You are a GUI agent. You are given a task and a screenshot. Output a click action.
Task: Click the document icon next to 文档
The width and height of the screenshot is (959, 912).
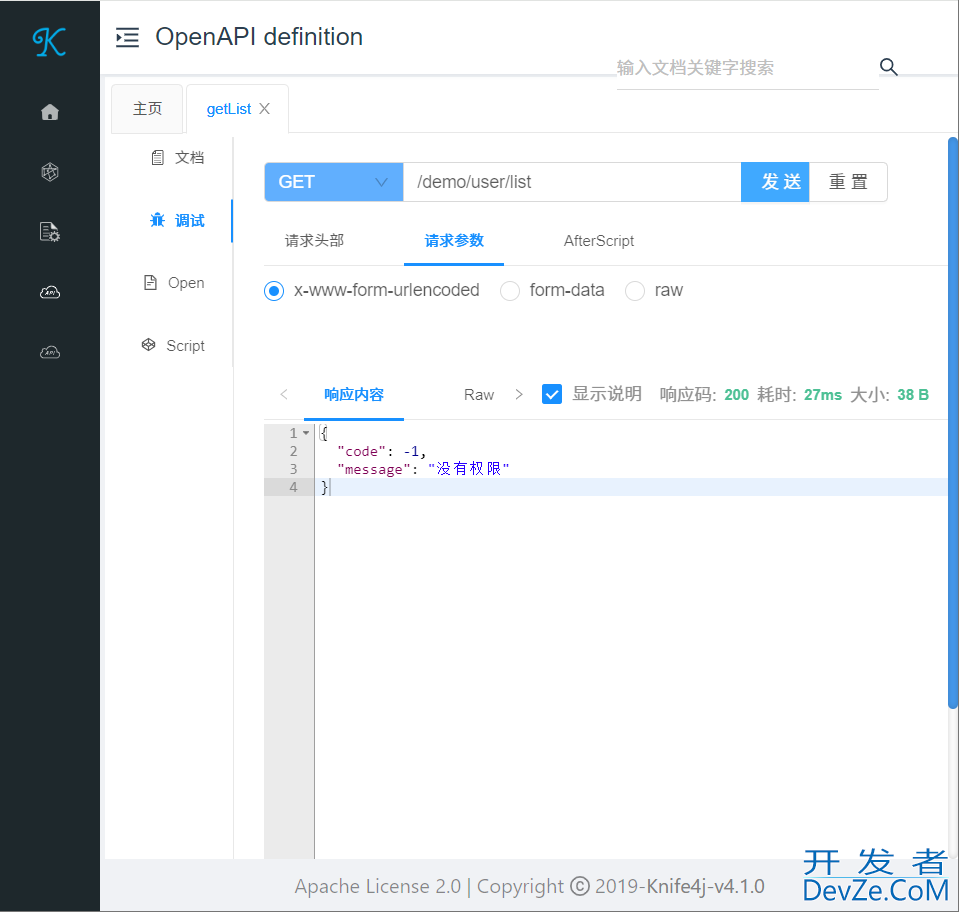click(x=157, y=157)
